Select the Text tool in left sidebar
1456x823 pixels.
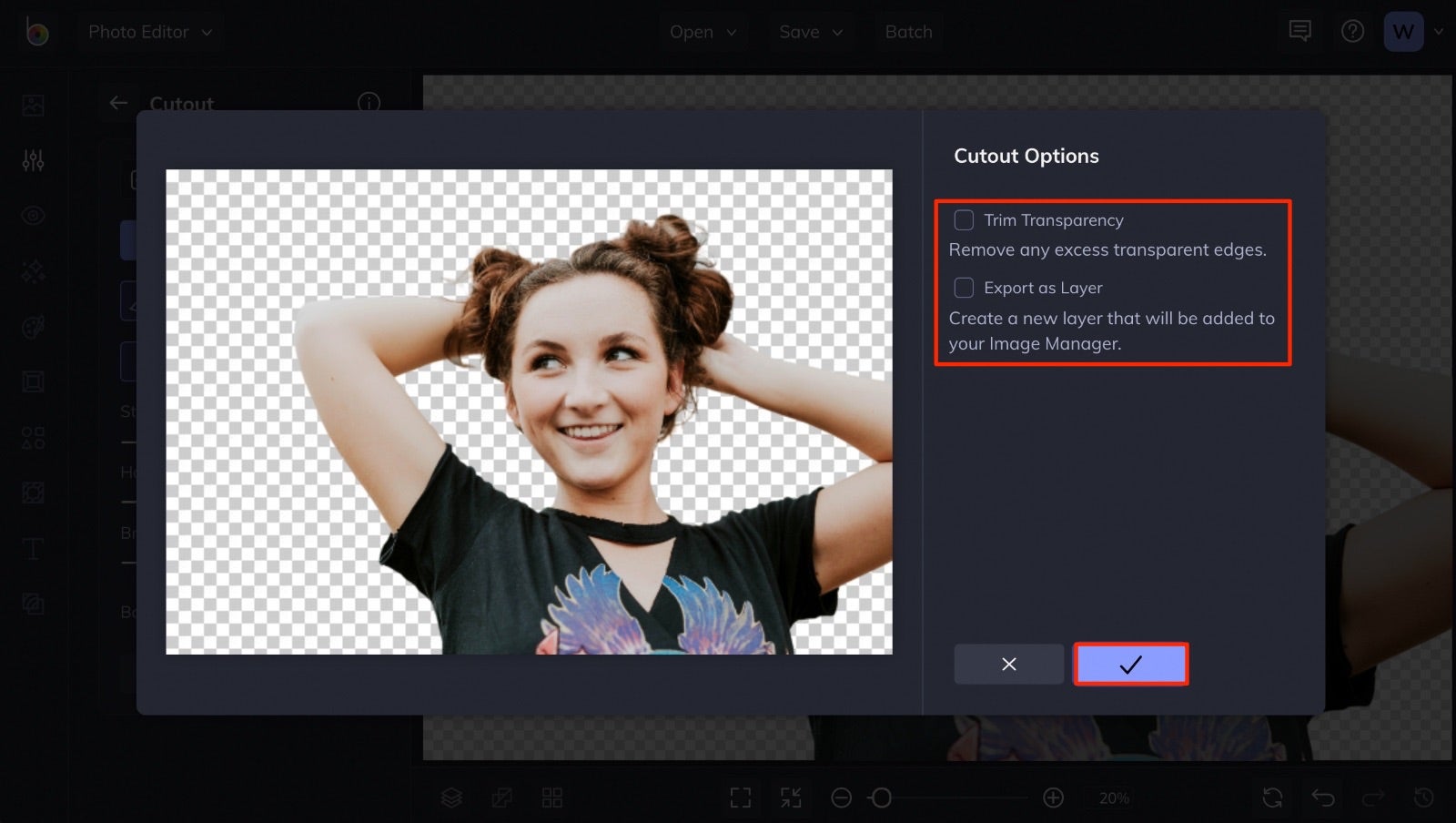33,549
